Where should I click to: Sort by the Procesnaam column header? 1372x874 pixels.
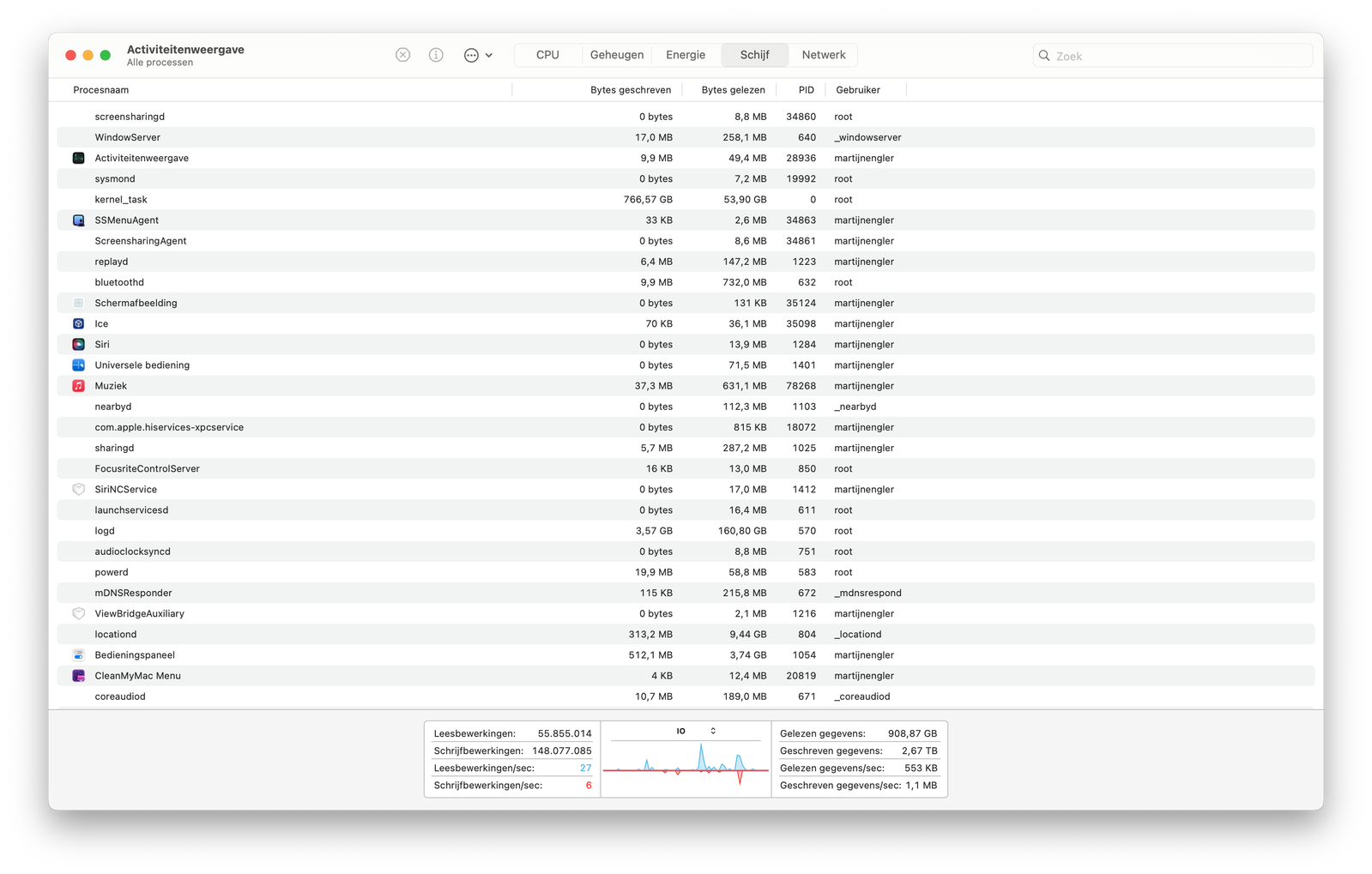point(101,90)
